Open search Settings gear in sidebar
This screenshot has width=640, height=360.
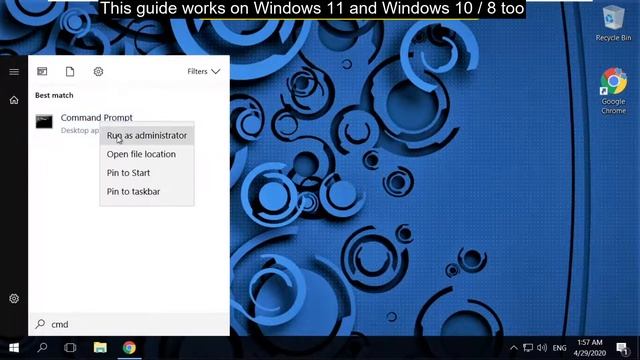(x=14, y=298)
